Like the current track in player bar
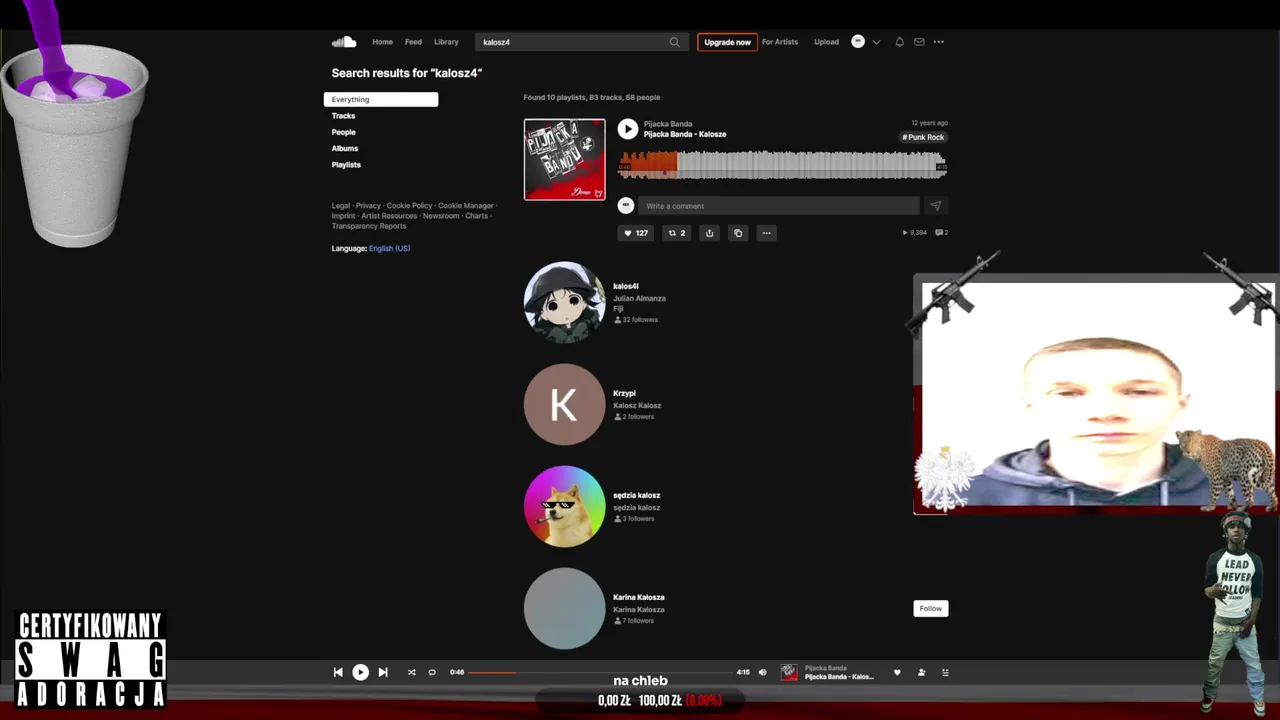This screenshot has height=720, width=1280. tap(897, 672)
